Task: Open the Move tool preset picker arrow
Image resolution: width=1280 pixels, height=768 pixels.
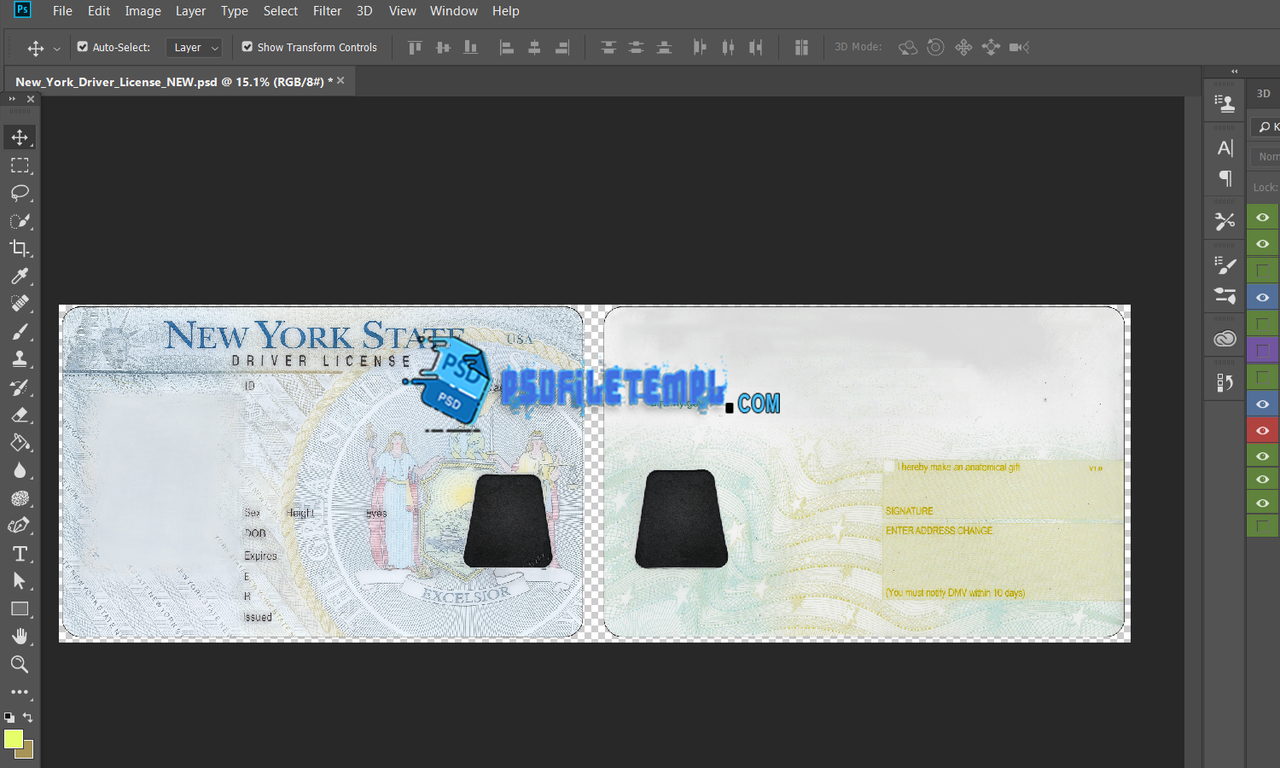Action: 57,47
